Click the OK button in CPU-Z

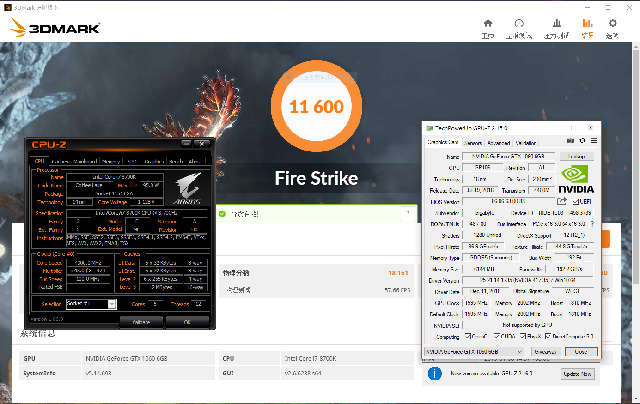tap(187, 322)
